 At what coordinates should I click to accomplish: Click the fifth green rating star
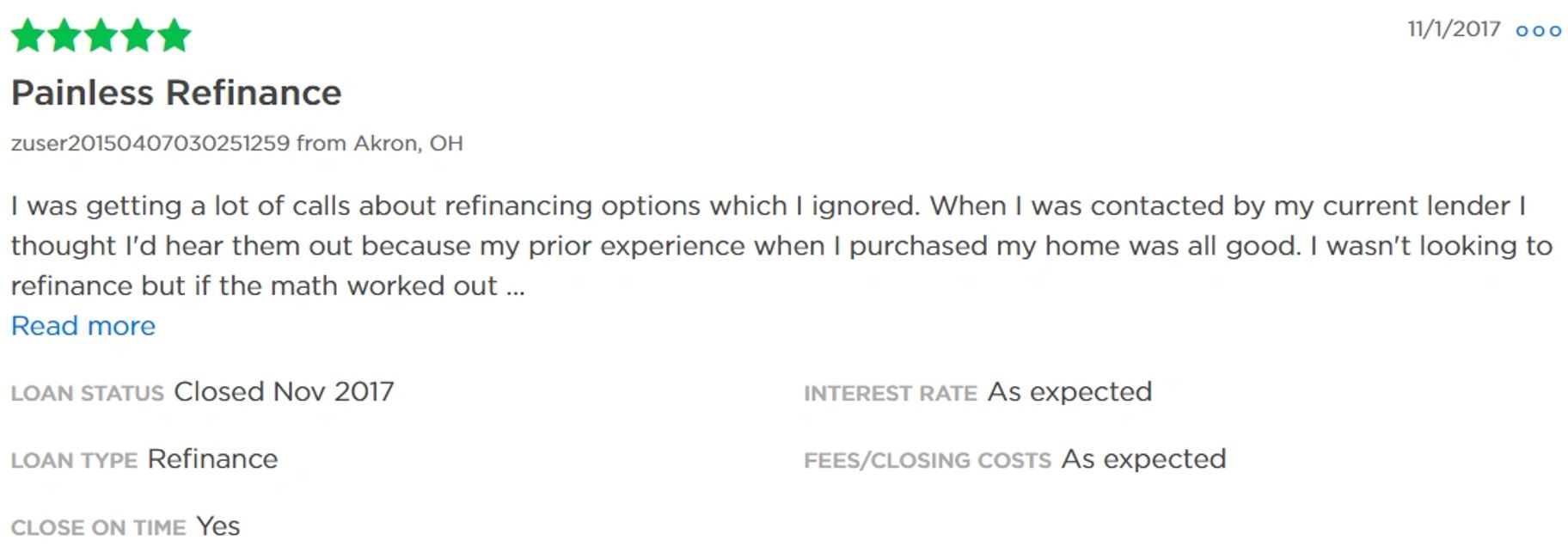click(175, 35)
